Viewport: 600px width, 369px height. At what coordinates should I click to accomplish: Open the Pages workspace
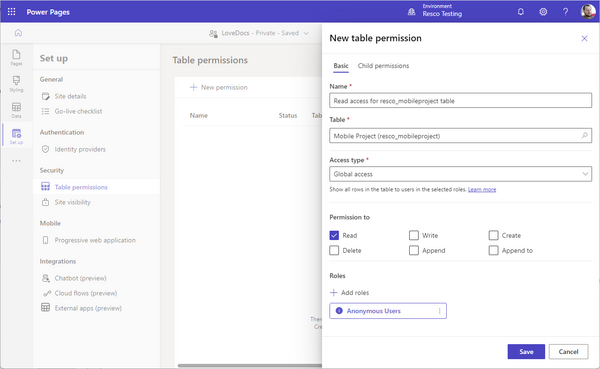[x=16, y=57]
